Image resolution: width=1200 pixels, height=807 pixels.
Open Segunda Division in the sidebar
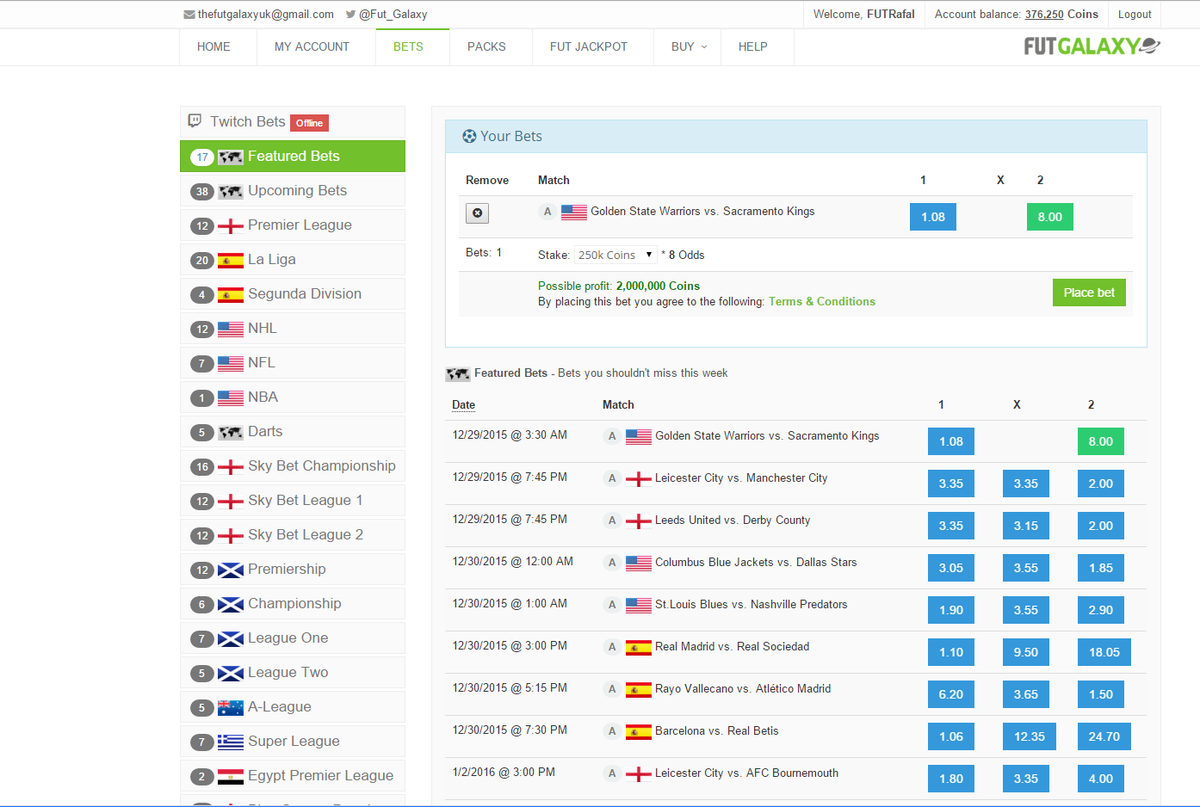coord(292,294)
